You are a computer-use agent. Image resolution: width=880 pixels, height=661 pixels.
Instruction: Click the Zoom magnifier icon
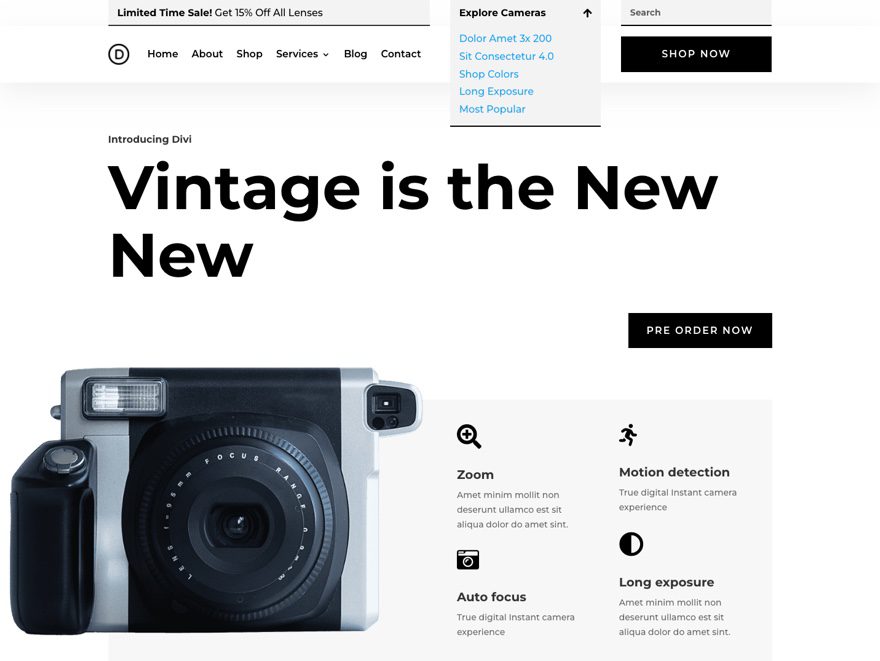coord(469,437)
